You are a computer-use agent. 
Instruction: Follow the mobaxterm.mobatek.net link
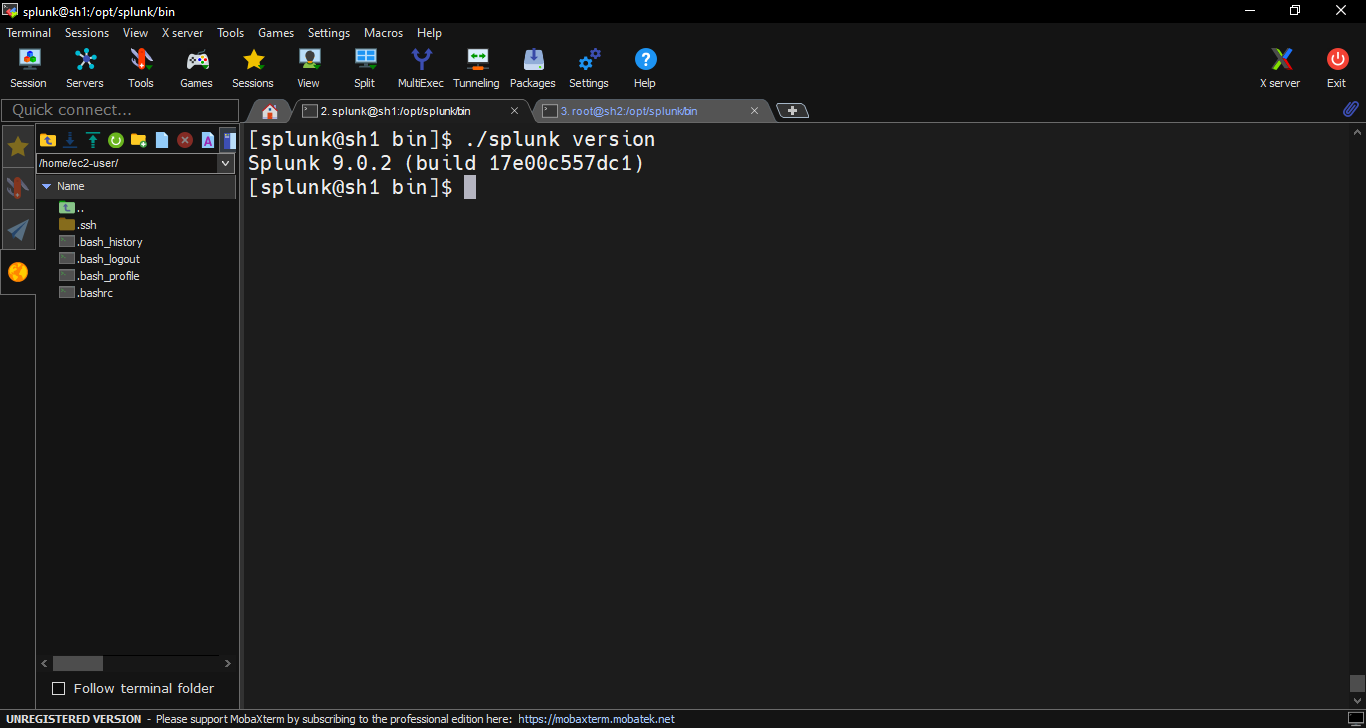coord(595,718)
